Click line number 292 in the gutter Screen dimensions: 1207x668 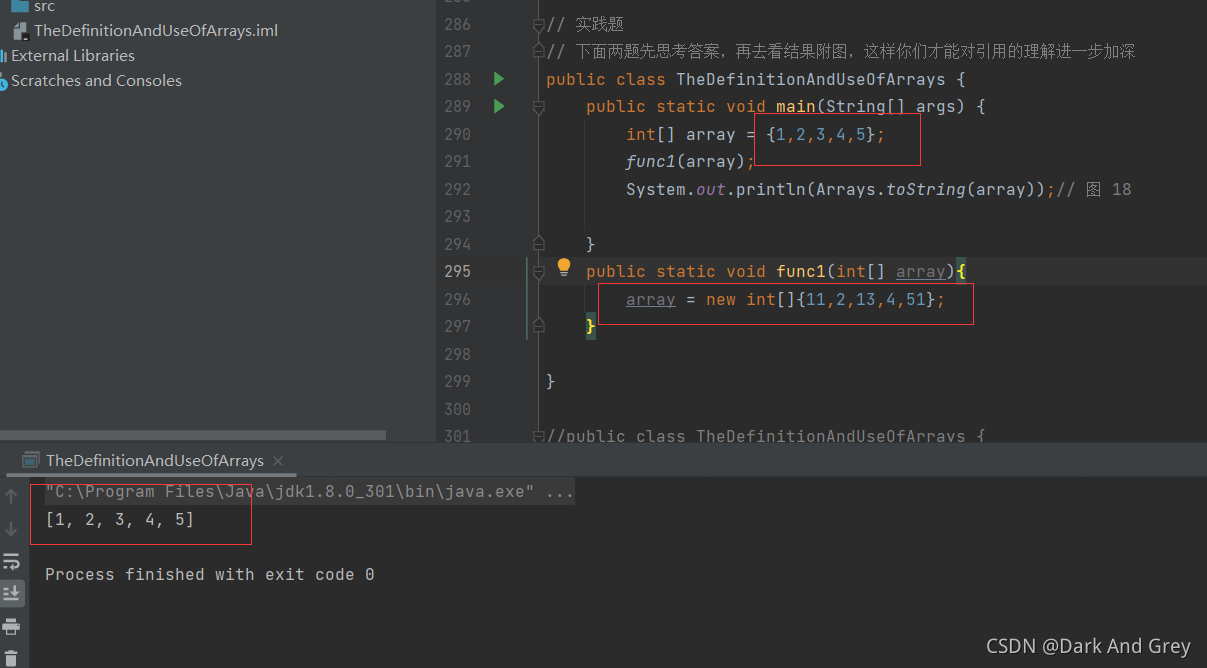(457, 189)
